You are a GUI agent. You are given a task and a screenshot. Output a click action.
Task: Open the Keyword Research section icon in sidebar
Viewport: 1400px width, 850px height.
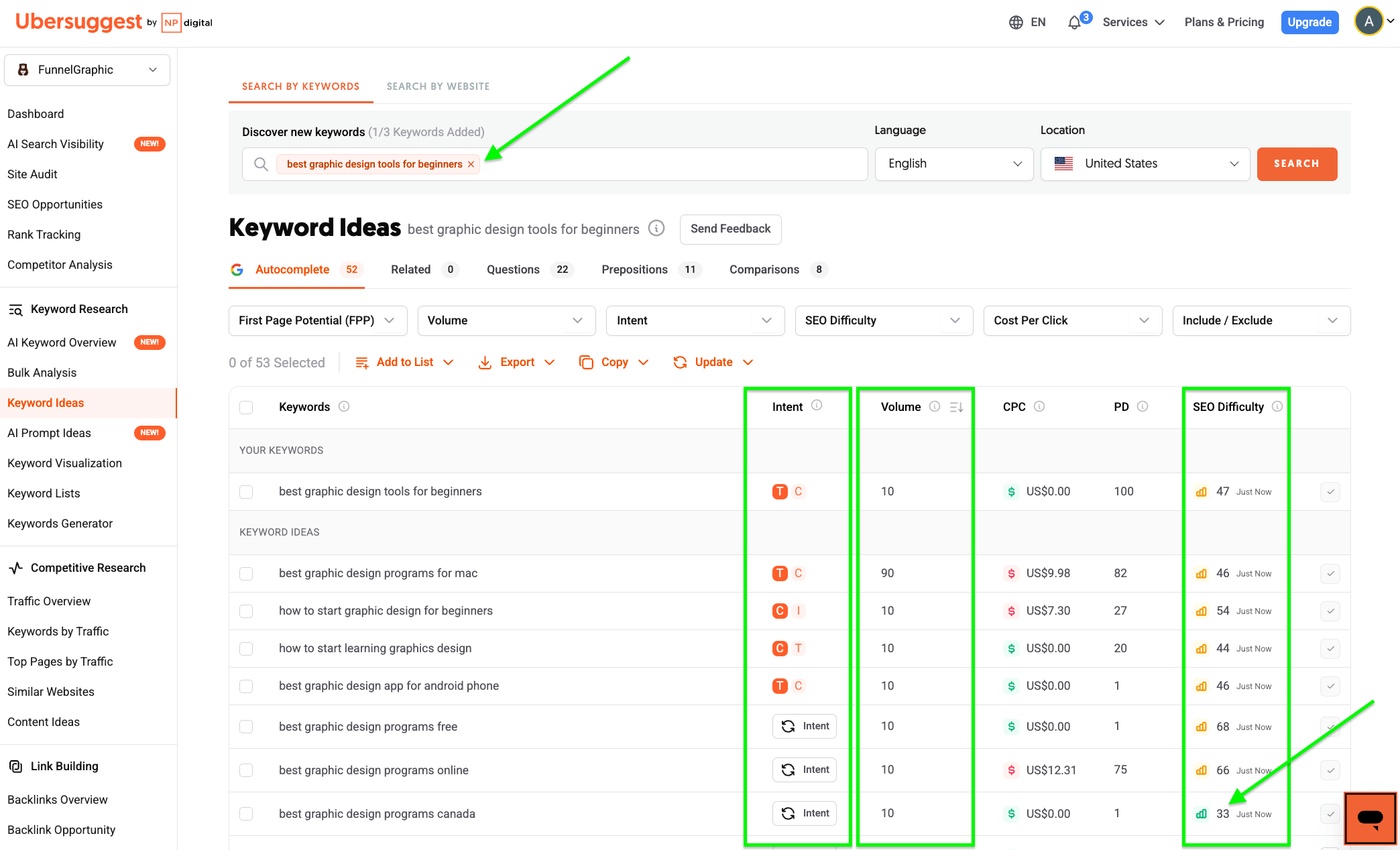16,309
